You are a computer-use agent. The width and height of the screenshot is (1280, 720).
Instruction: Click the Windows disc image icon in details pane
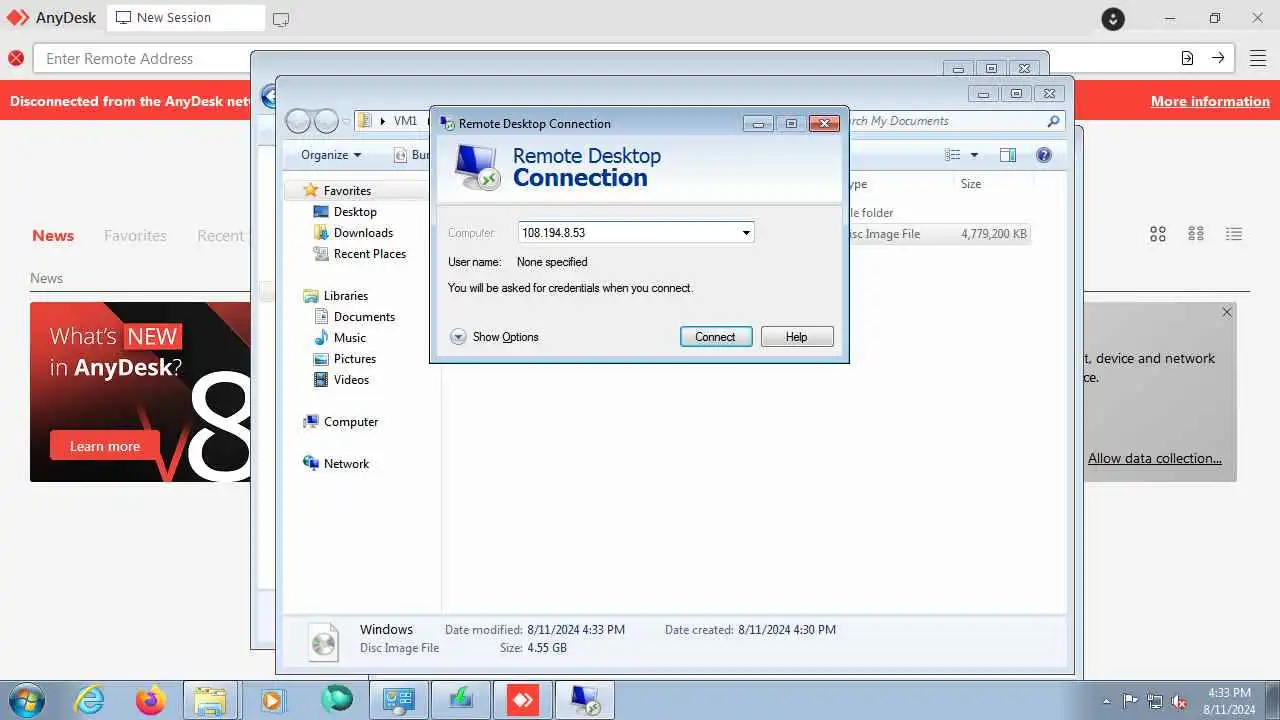[324, 641]
